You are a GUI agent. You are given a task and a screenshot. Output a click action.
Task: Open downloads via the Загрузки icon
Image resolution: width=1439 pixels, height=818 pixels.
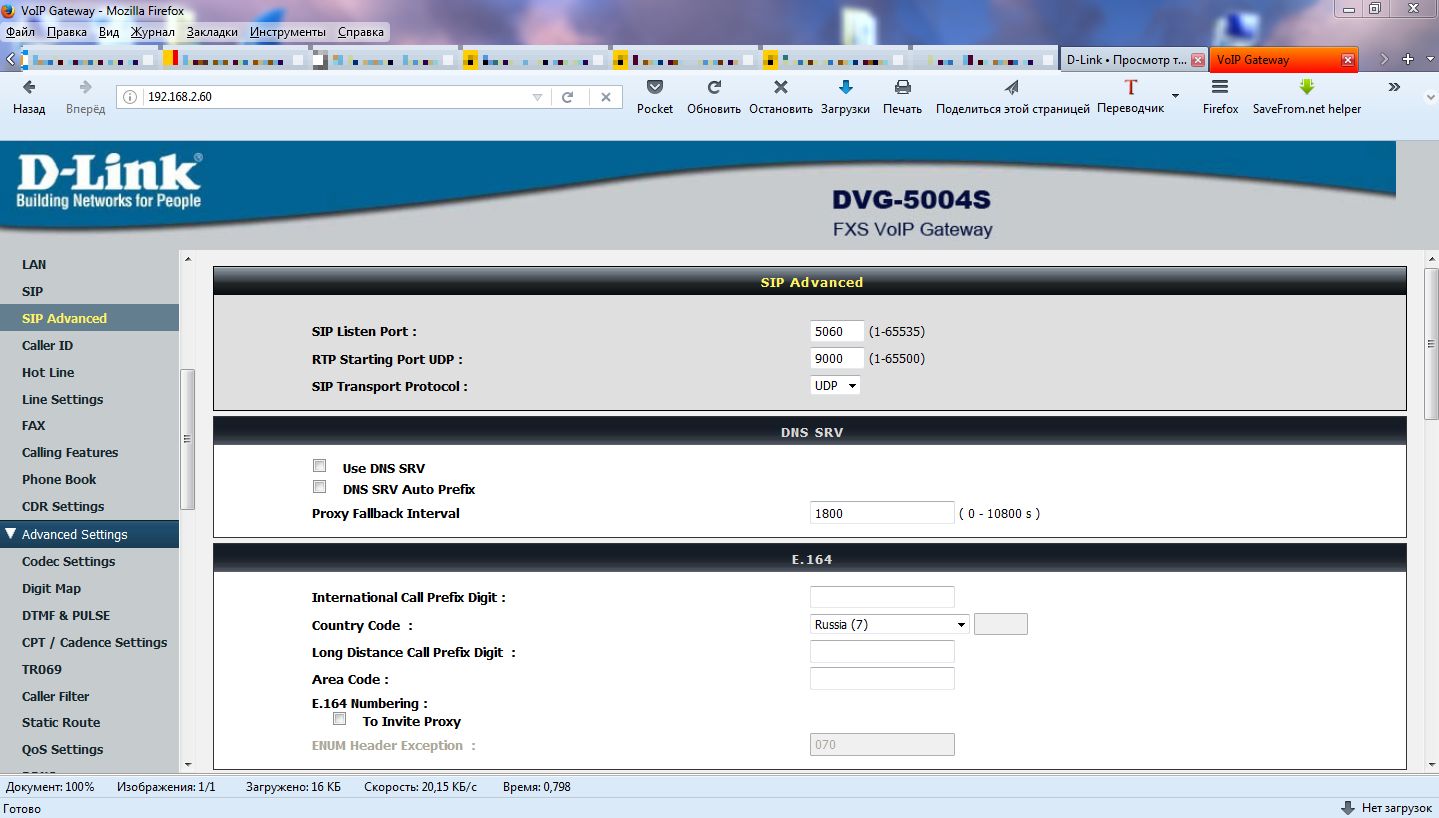point(845,88)
